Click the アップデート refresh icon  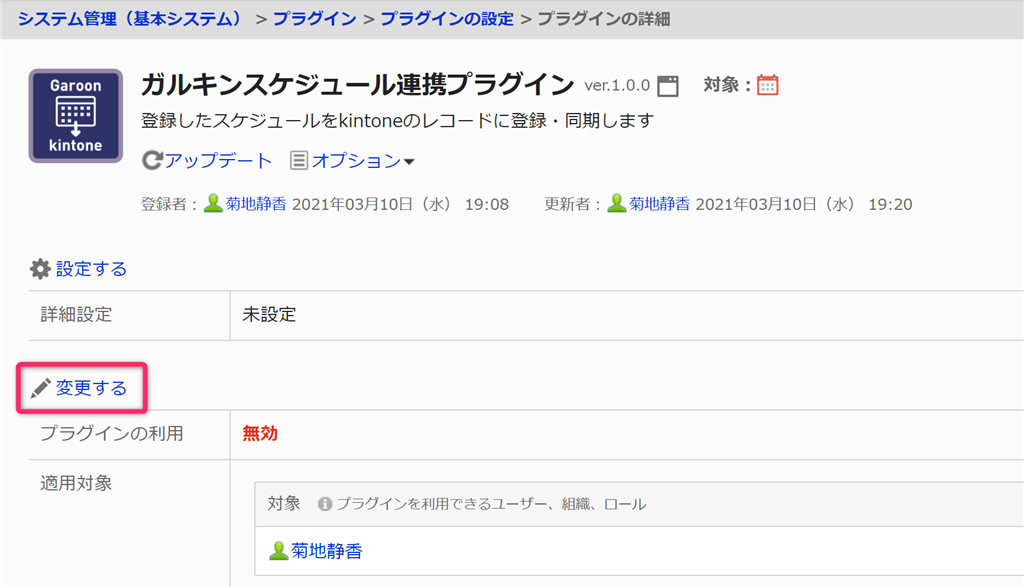point(152,161)
